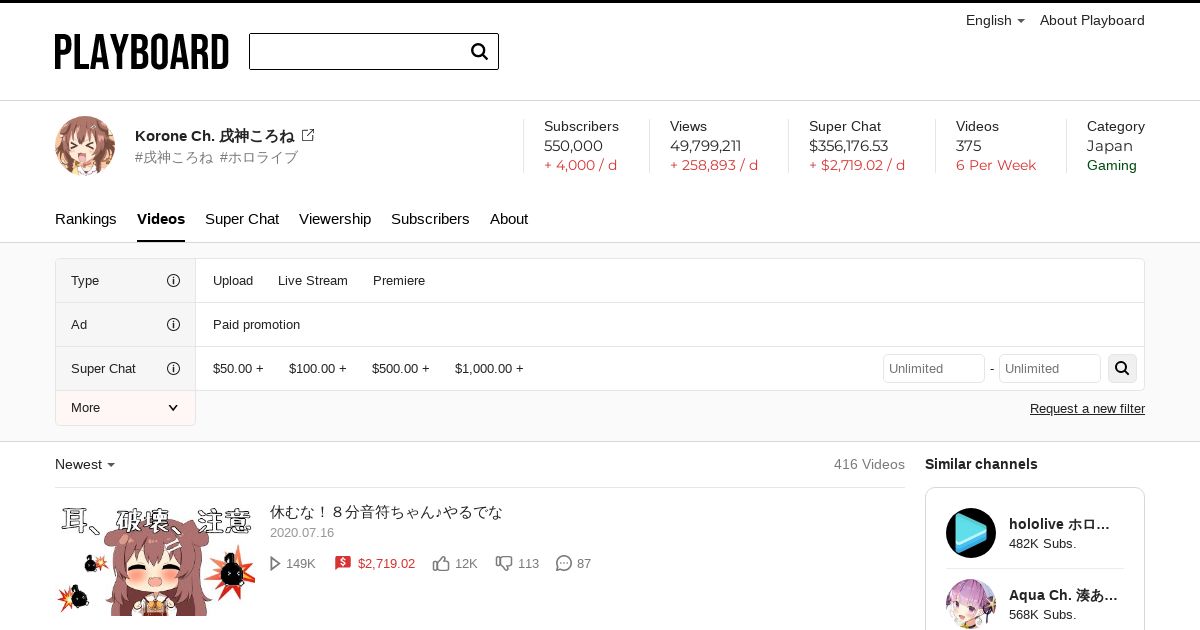
Task: Click the $356,176.53 Super Chat total
Action: coord(849,146)
